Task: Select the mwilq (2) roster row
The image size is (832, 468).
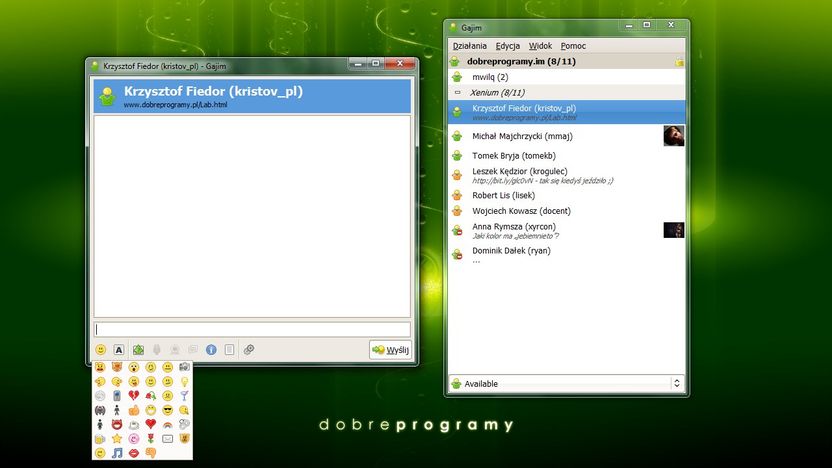Action: point(566,77)
